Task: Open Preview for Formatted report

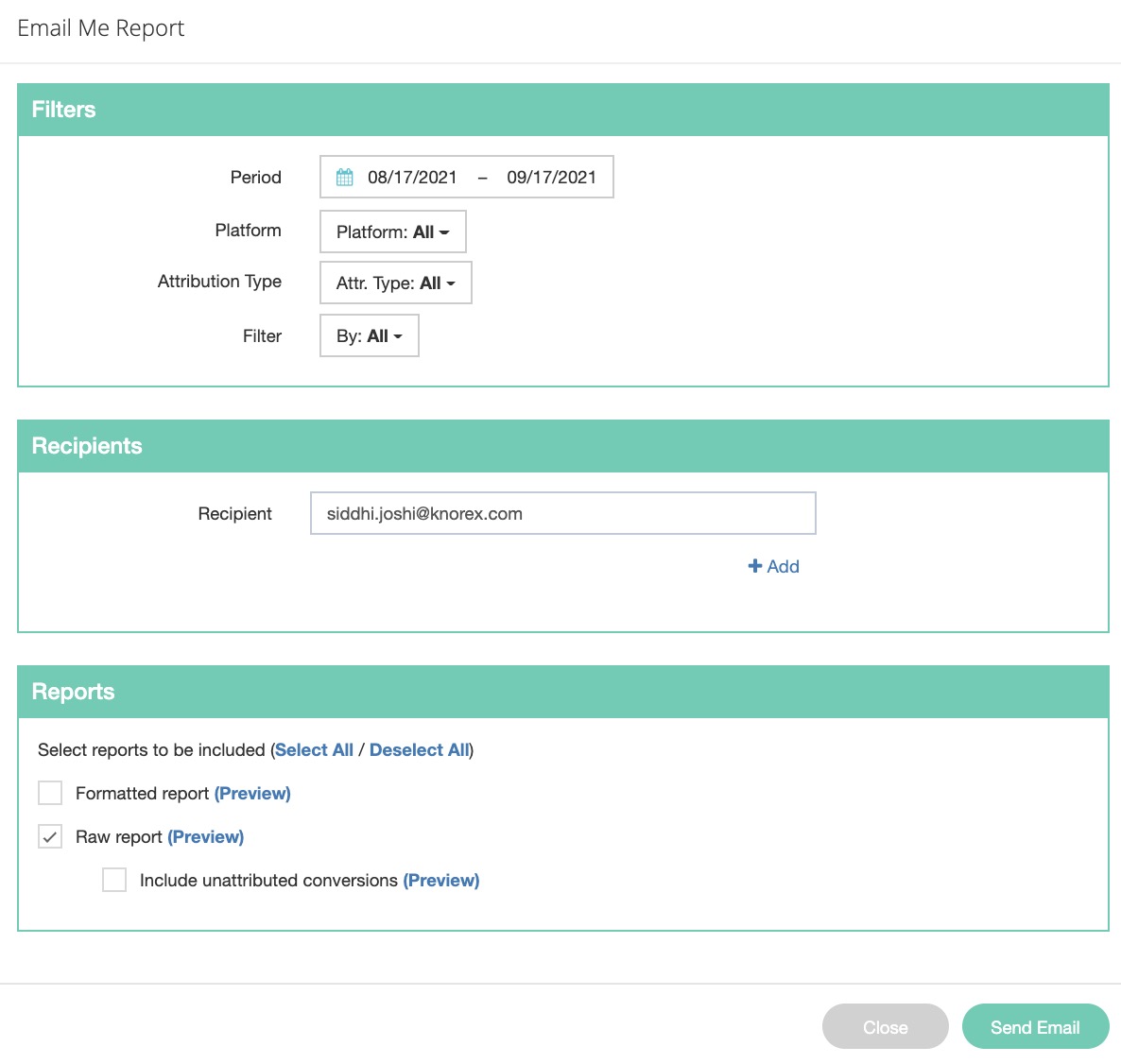Action: 252,794
